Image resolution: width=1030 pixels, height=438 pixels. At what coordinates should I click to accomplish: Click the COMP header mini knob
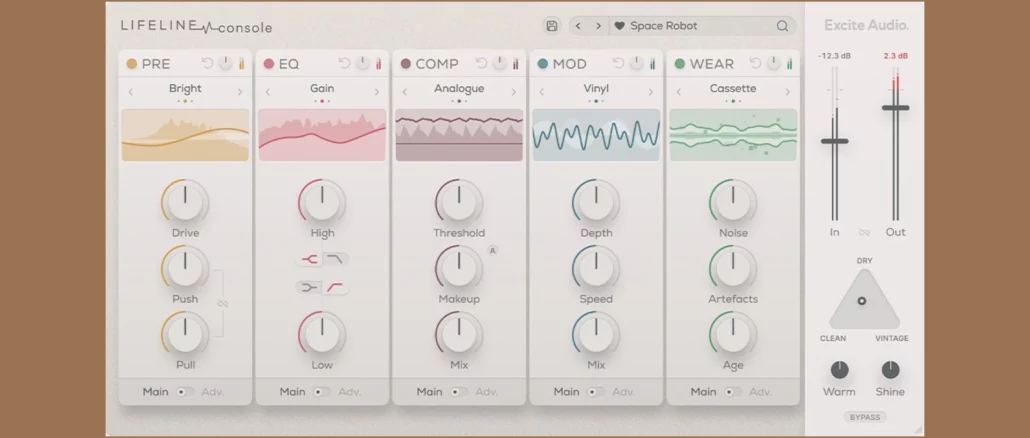tap(500, 63)
